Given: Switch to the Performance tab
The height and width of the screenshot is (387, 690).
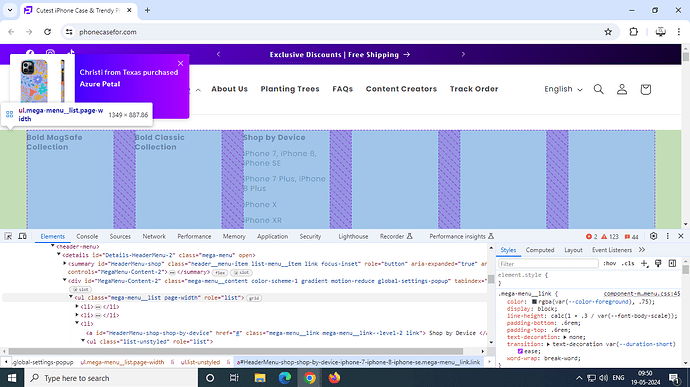Looking at the screenshot, I should pyautogui.click(x=194, y=236).
